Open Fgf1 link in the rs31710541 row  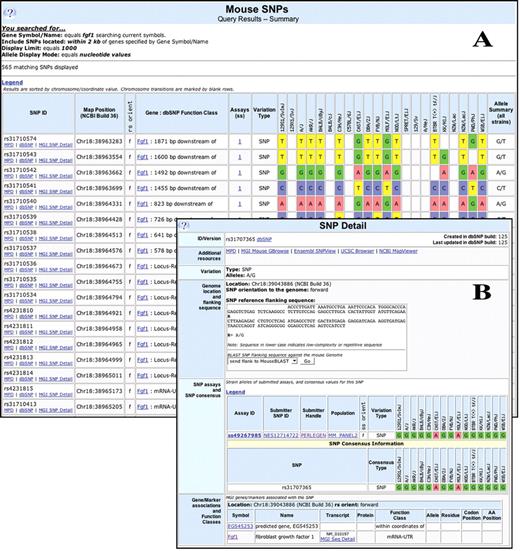click(143, 188)
